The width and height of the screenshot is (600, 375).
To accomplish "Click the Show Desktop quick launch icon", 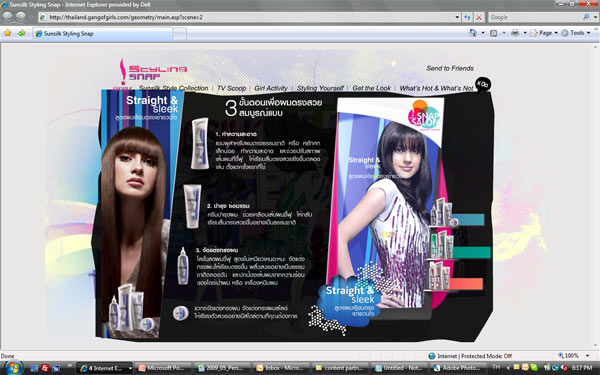I will pos(34,368).
